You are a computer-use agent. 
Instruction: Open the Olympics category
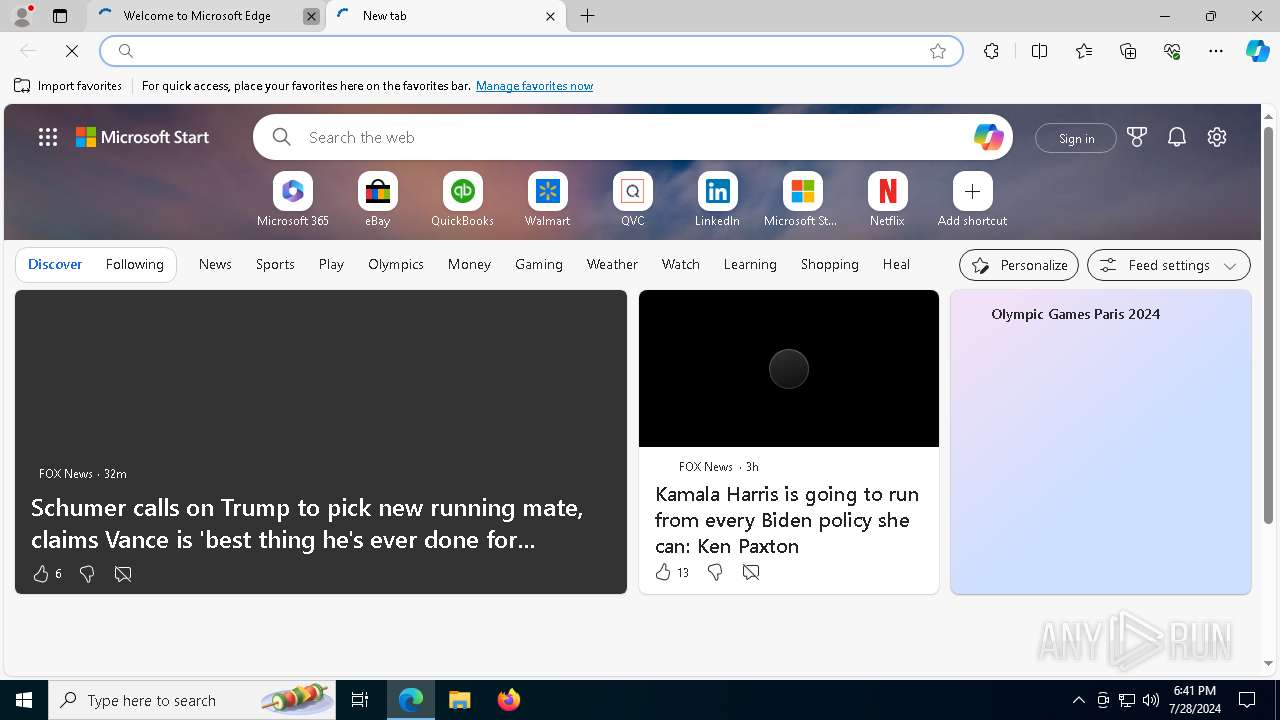click(396, 264)
